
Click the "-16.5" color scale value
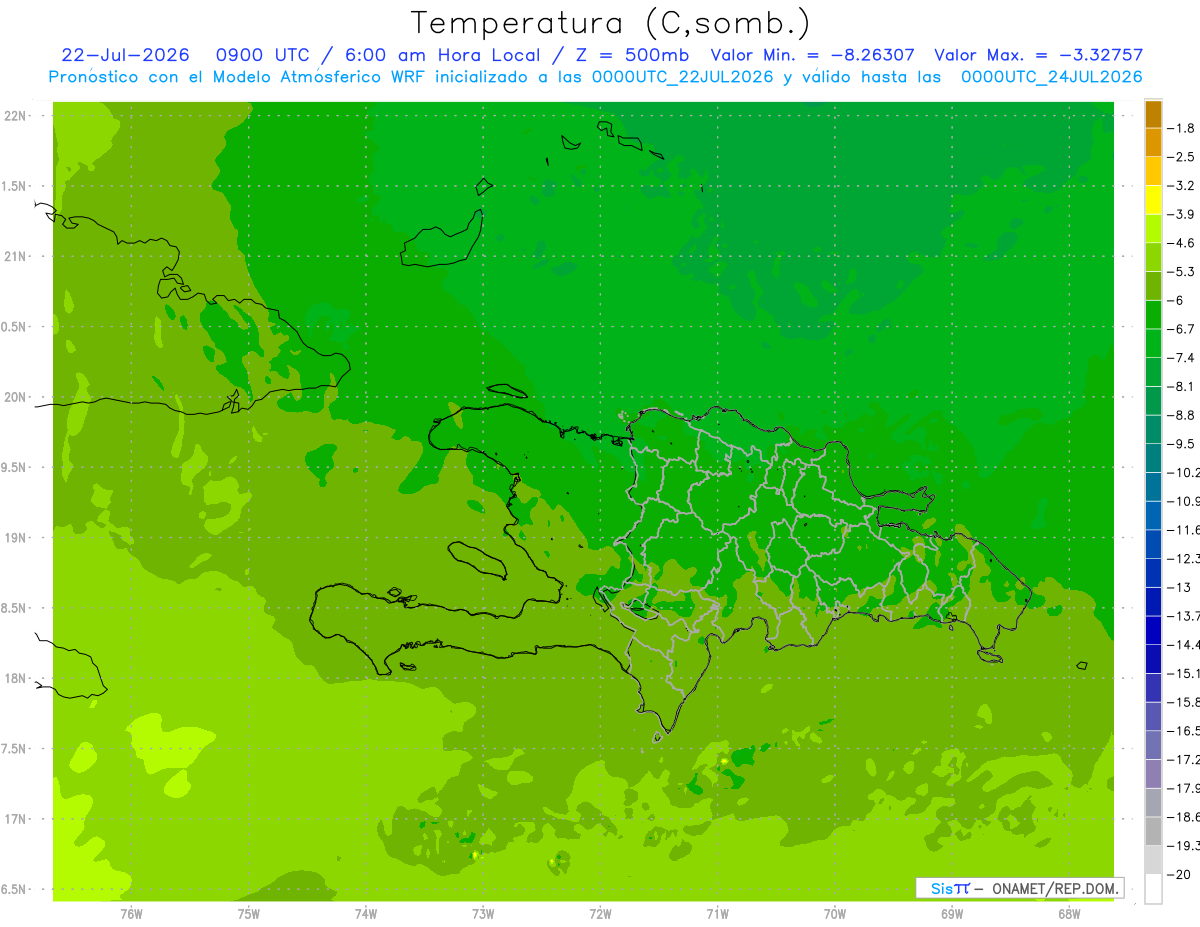[x=1183, y=730]
